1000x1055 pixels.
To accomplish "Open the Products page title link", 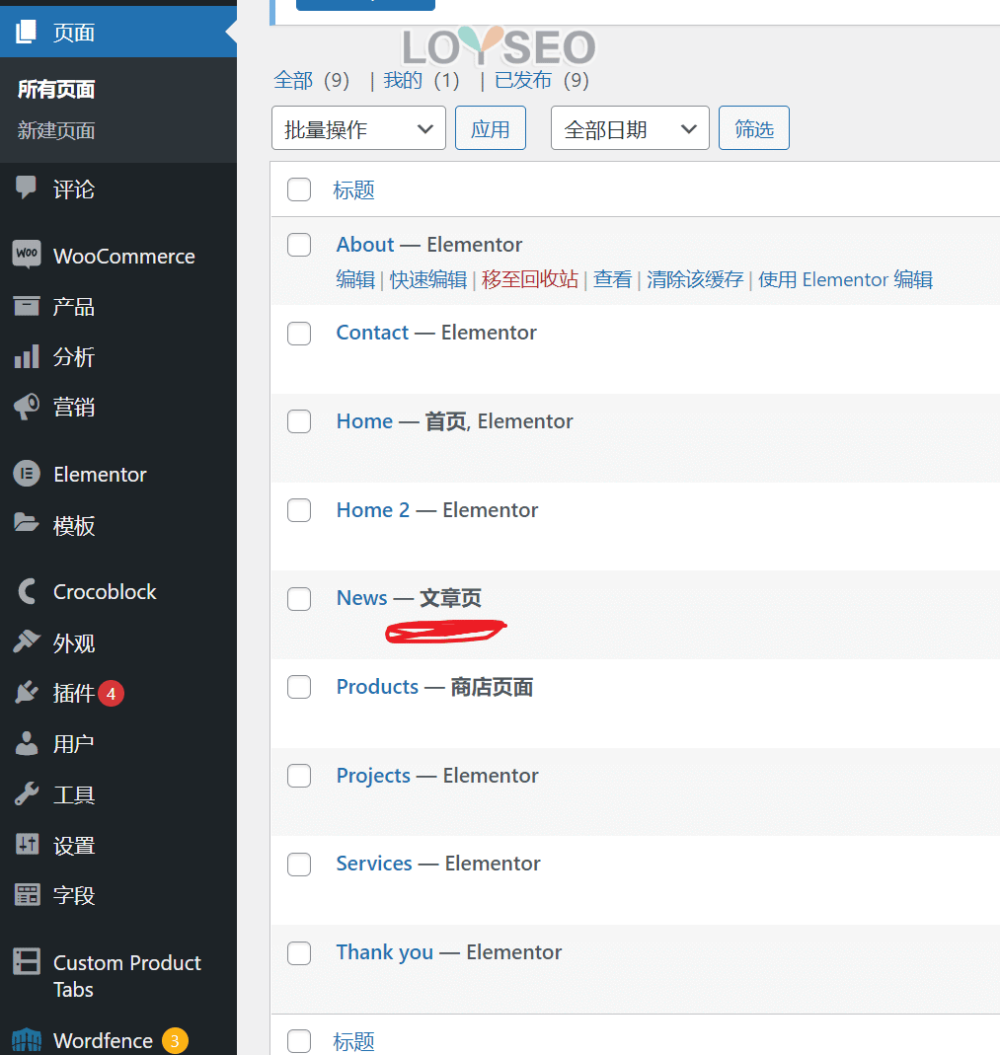I will tap(378, 686).
